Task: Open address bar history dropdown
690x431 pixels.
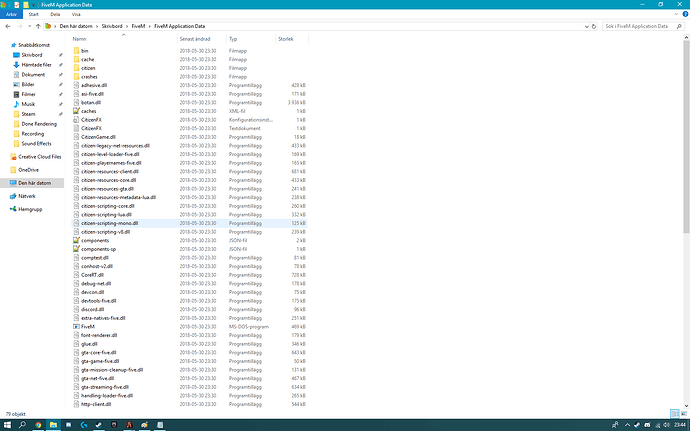Action: coord(587,26)
